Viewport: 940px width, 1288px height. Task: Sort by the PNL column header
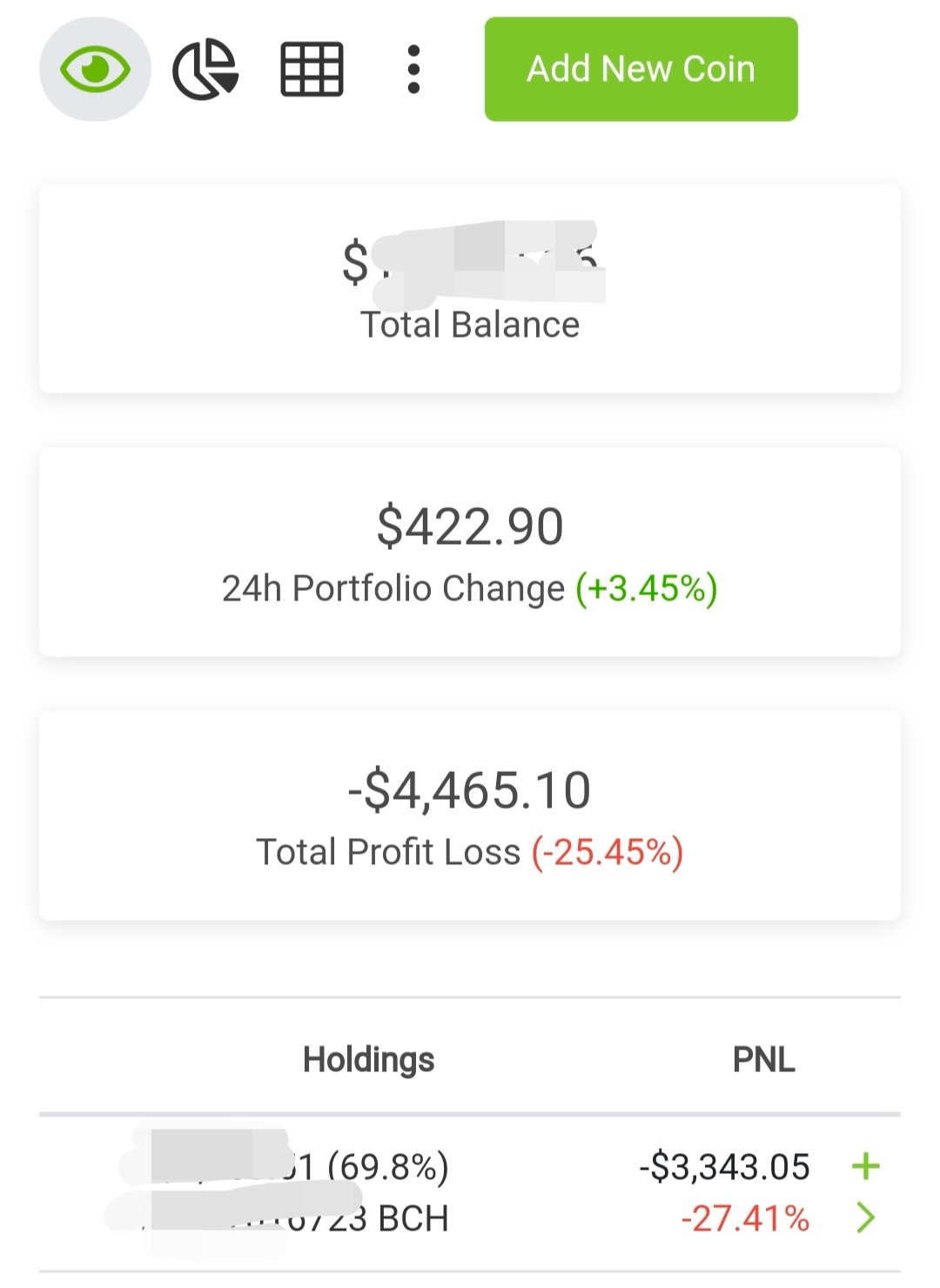click(x=764, y=1059)
